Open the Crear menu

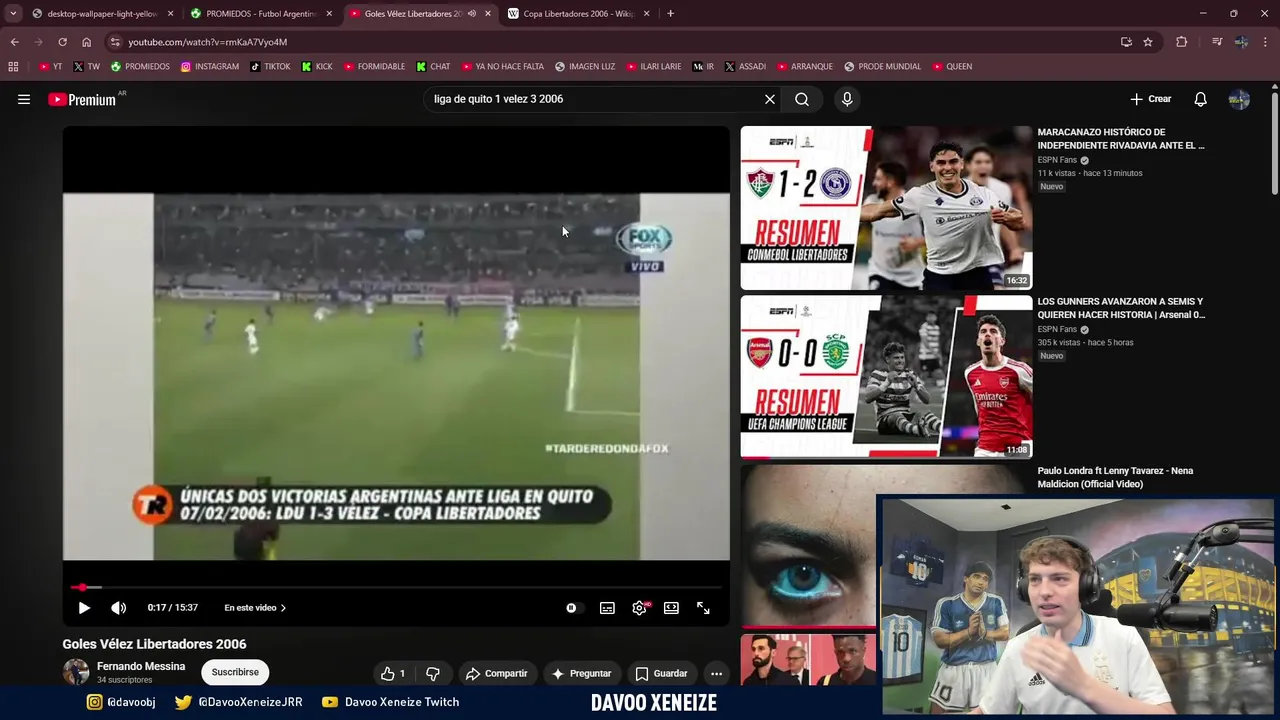1150,99
